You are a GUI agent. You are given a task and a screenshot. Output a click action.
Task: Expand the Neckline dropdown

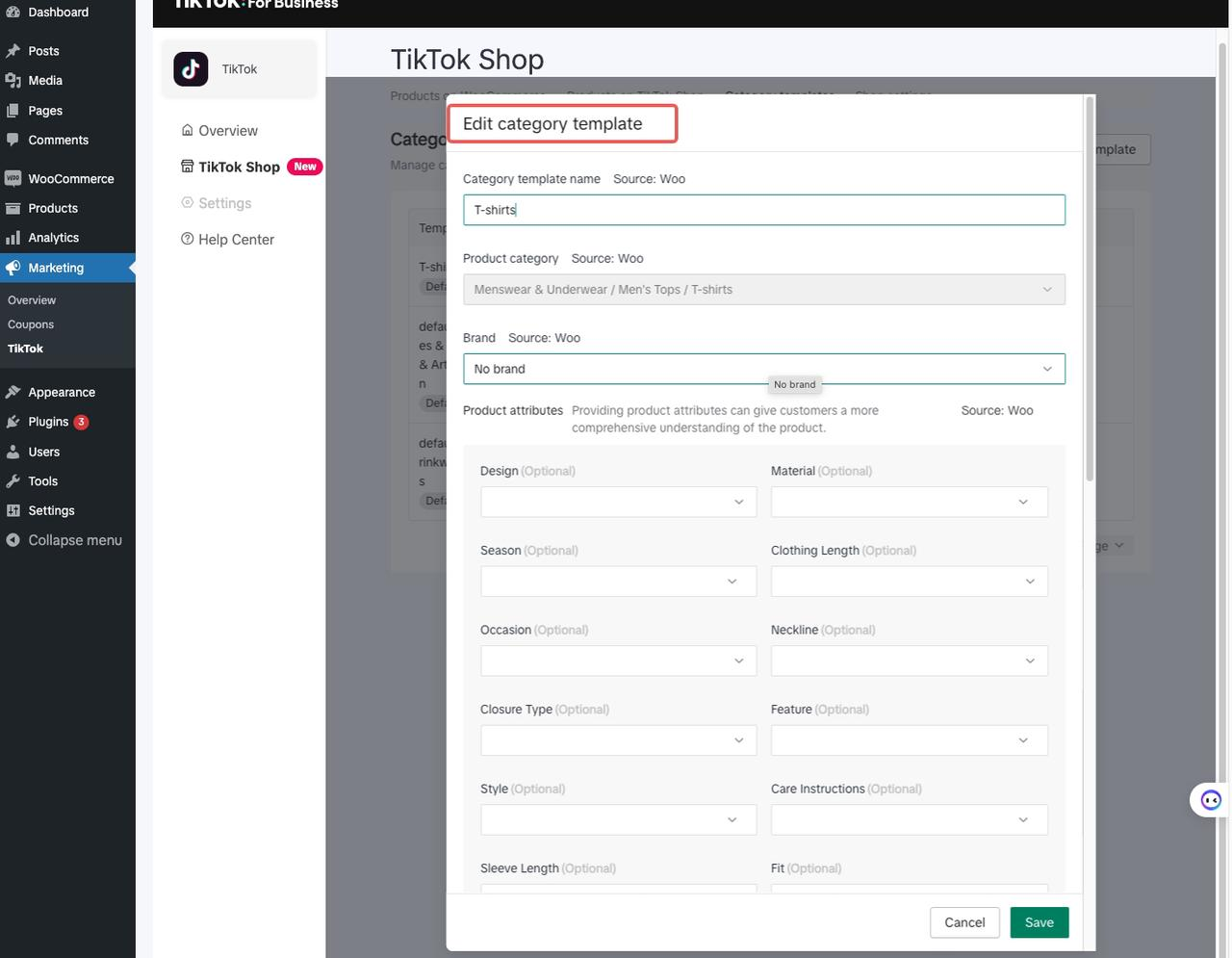click(x=909, y=661)
